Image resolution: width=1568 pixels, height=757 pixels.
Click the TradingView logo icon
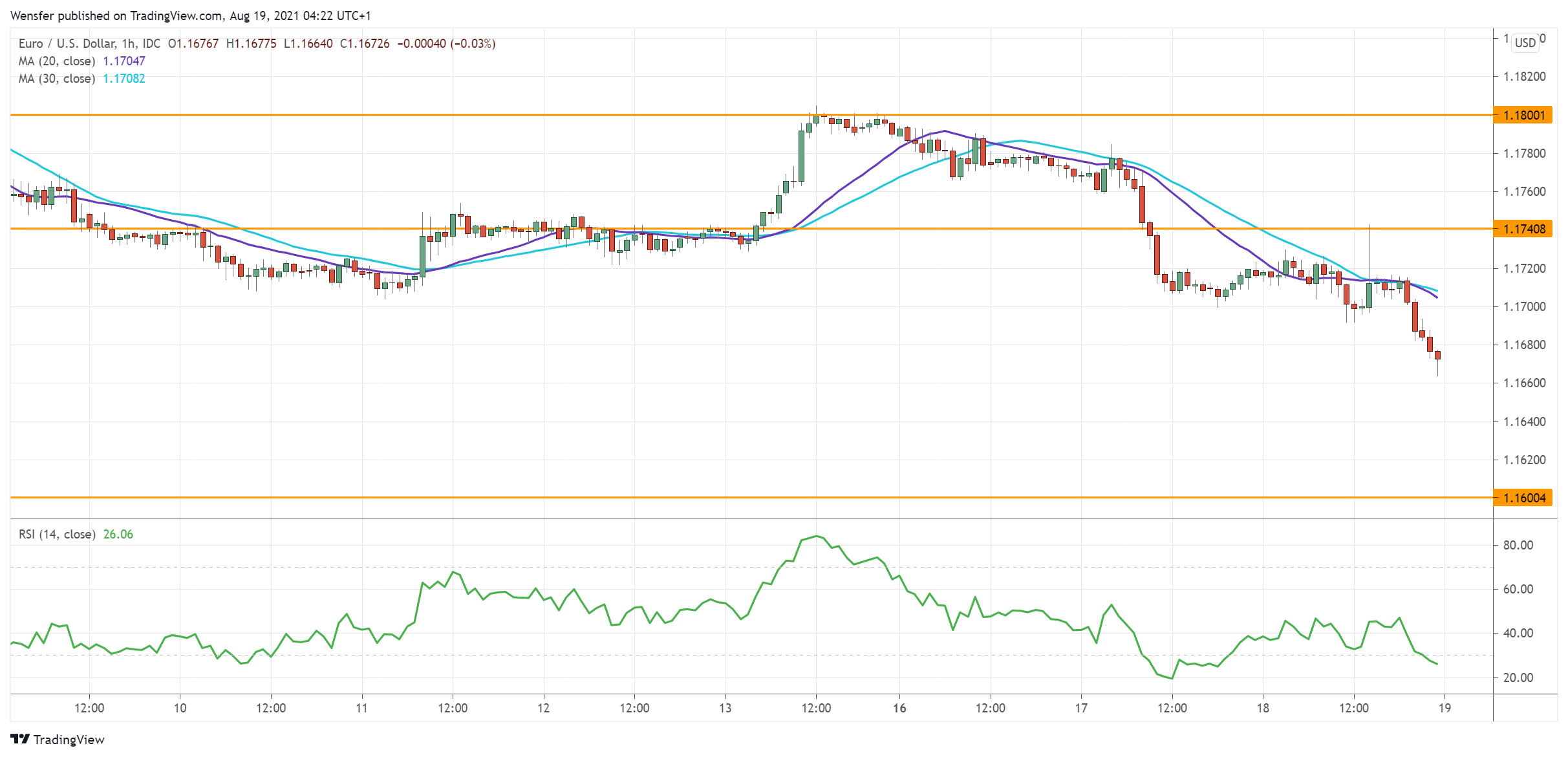(x=19, y=739)
